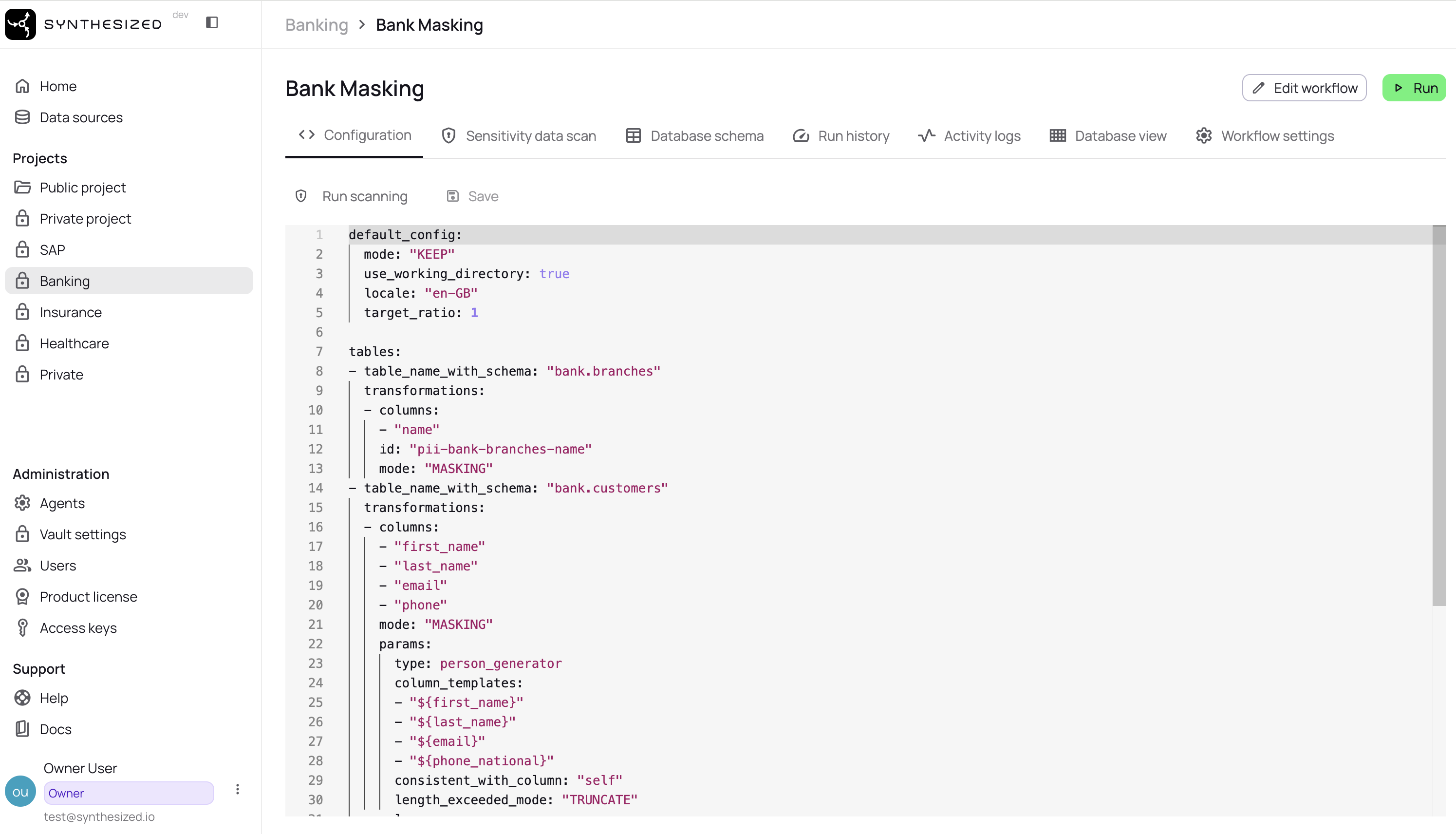Viewport: 1456px width, 834px height.
Task: Open Vault settings
Action: (82, 534)
